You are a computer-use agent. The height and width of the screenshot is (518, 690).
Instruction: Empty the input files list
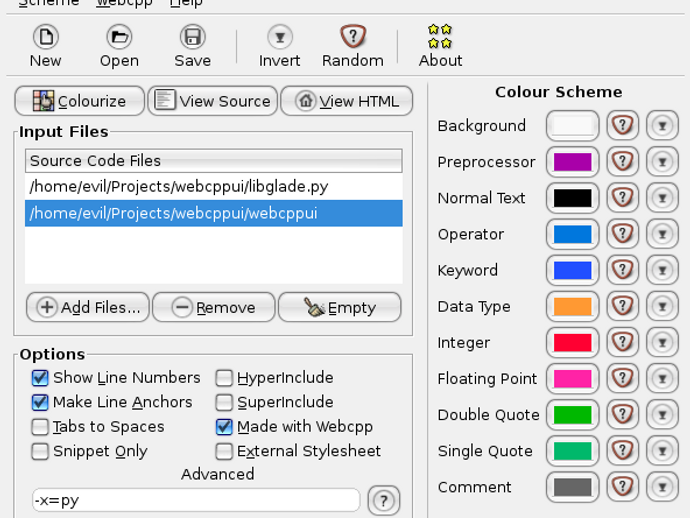(340, 307)
